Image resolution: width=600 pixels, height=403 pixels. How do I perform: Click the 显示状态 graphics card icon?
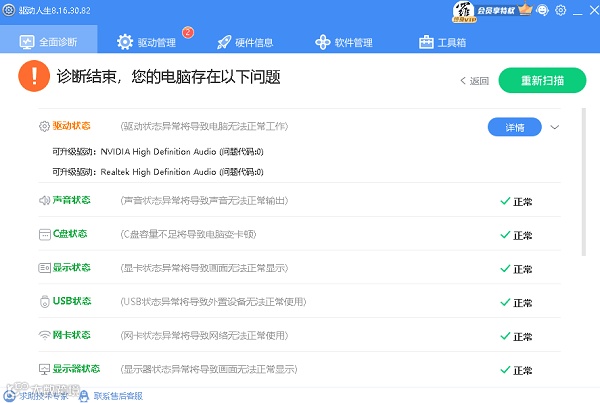pyautogui.click(x=44, y=268)
